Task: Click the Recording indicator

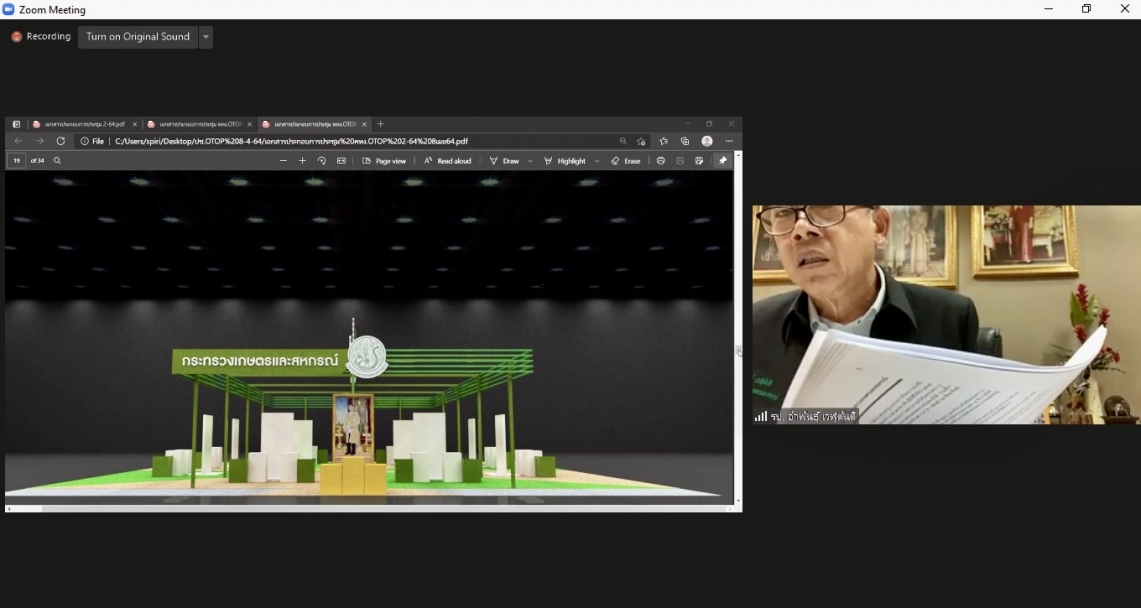Action: (41, 36)
